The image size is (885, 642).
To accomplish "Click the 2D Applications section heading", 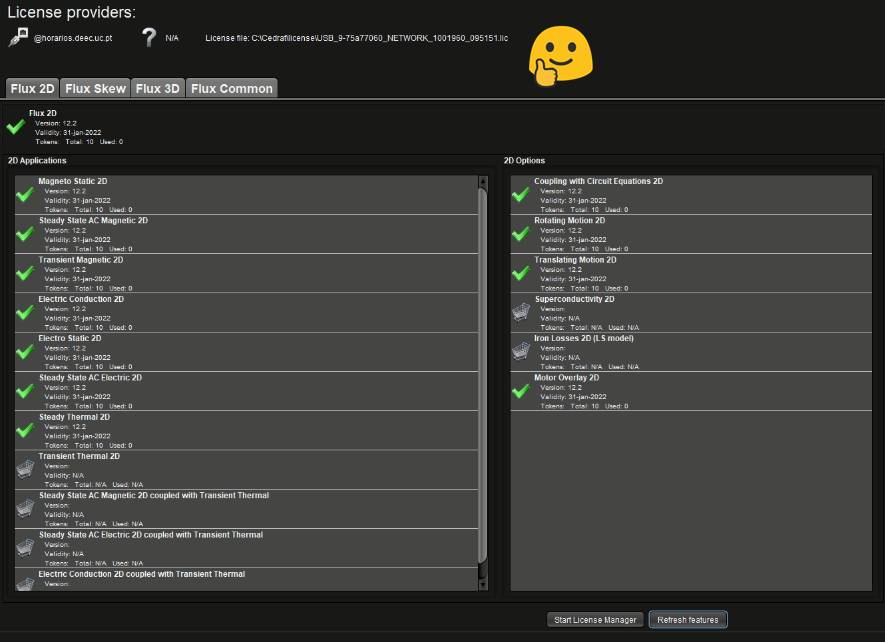I will tap(37, 161).
